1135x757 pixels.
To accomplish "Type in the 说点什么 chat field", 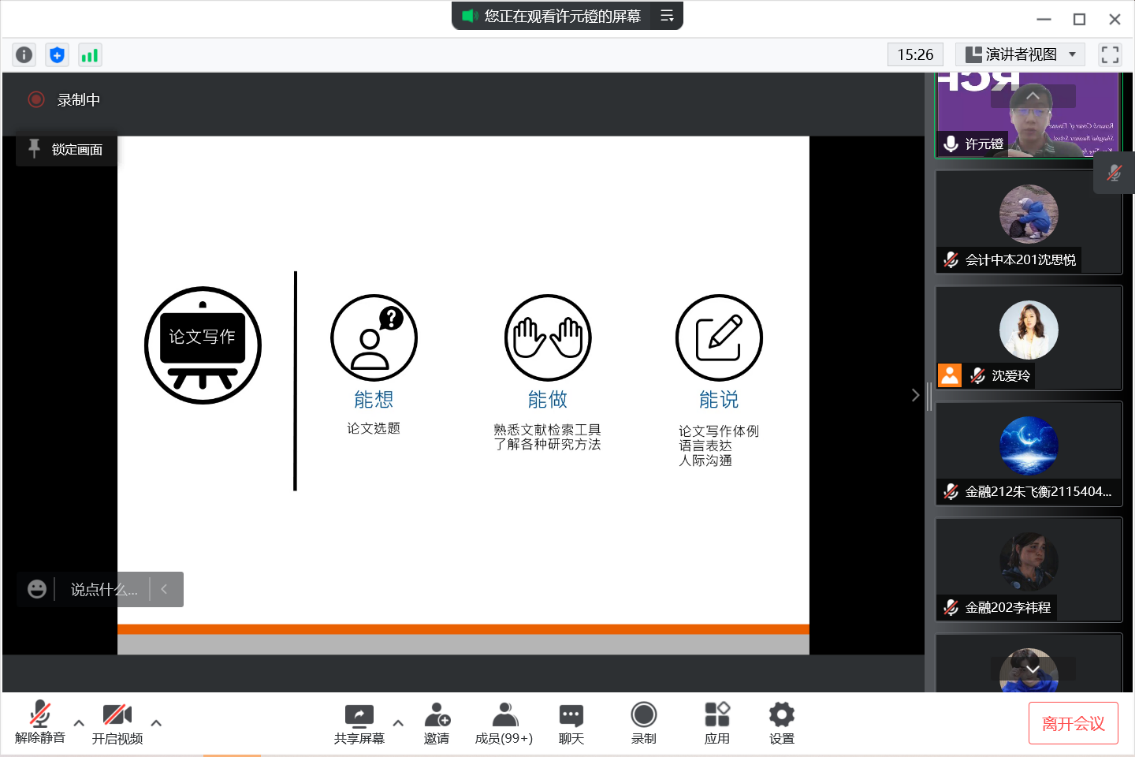I will pos(104,589).
